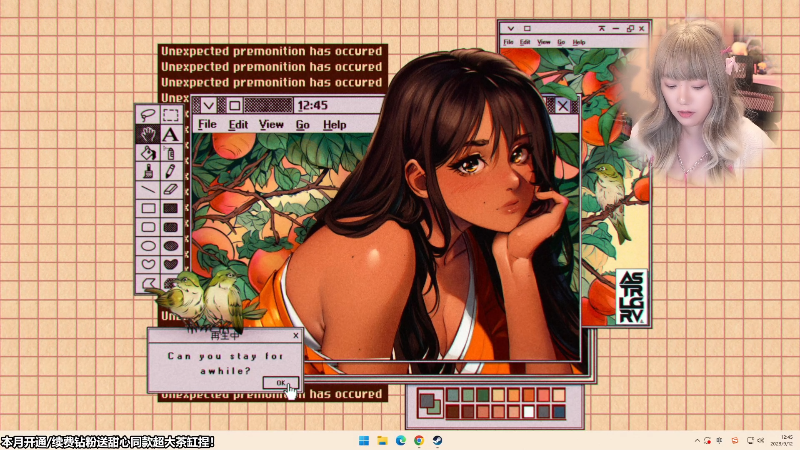Choose the Text 'A' tool
800x450 pixels.
[x=171, y=134]
